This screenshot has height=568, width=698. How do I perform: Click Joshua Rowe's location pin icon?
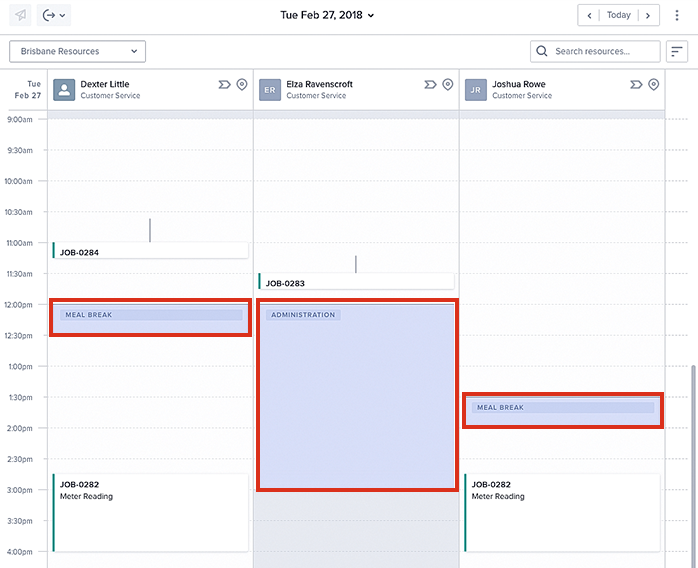[653, 85]
